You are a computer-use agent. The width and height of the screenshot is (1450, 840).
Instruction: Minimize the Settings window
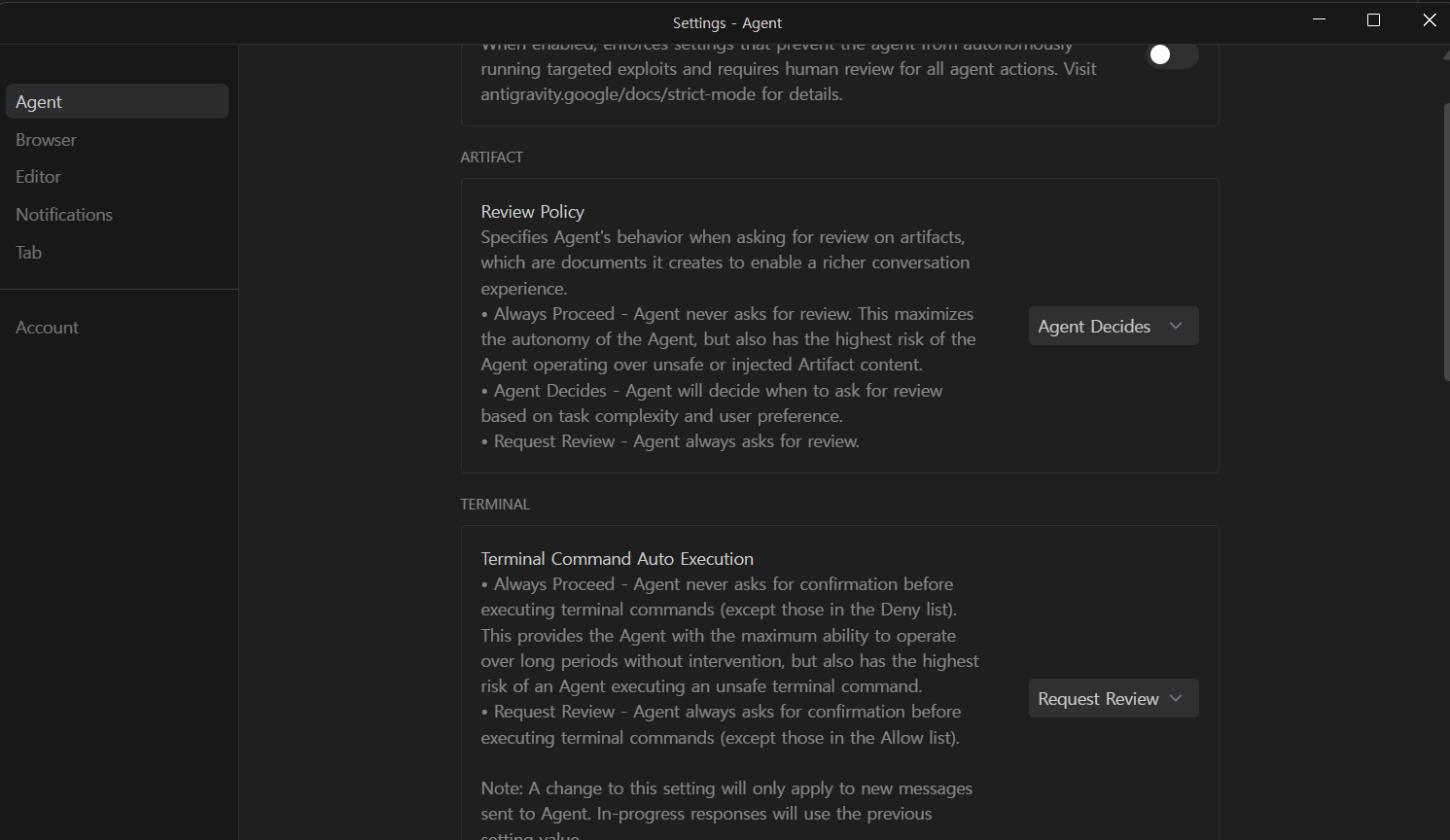point(1320,20)
